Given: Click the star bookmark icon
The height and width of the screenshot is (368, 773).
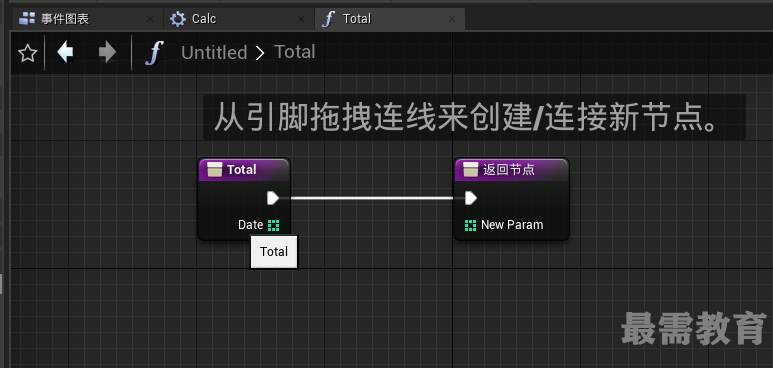Looking at the screenshot, I should (x=28, y=53).
